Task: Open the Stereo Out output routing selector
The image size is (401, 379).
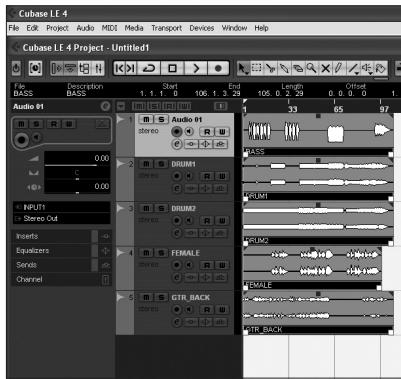Action: coord(62,219)
